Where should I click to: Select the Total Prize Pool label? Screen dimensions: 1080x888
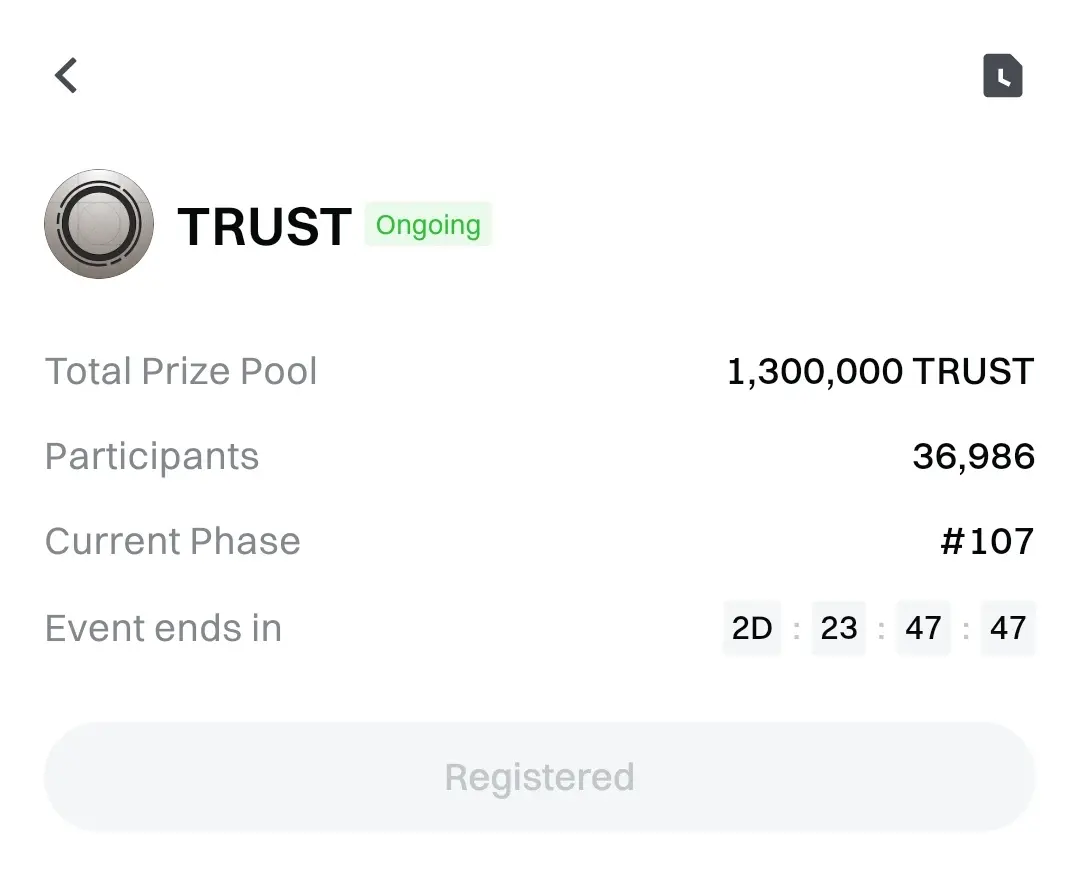click(181, 372)
